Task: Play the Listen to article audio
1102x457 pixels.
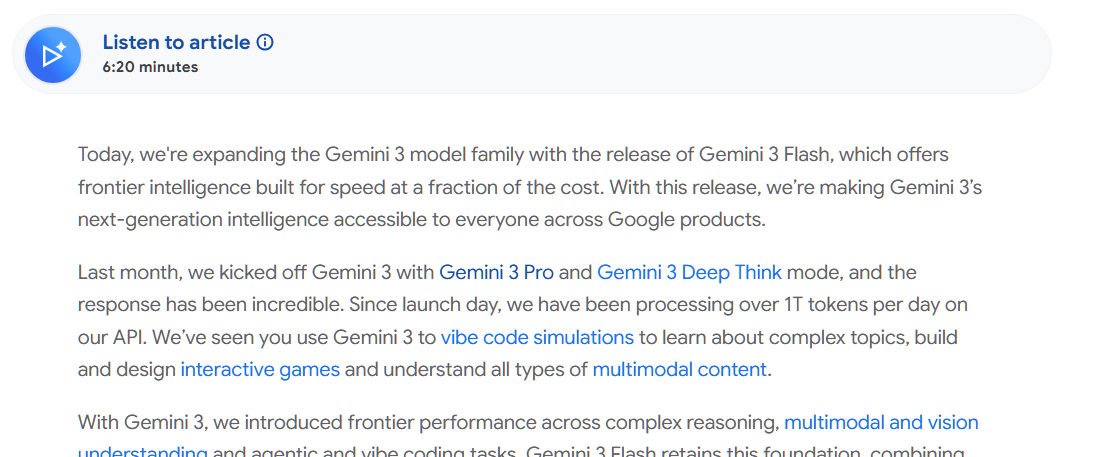Action: coord(53,54)
